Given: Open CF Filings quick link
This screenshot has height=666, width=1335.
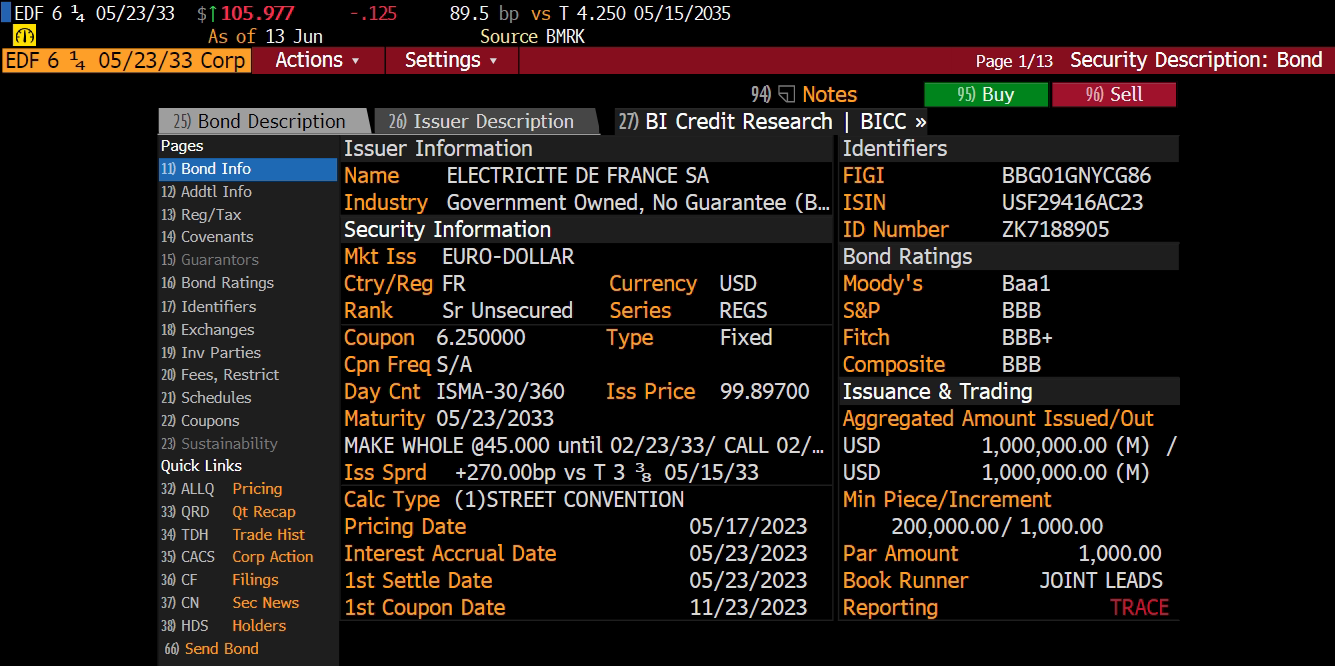Looking at the screenshot, I should (220, 580).
